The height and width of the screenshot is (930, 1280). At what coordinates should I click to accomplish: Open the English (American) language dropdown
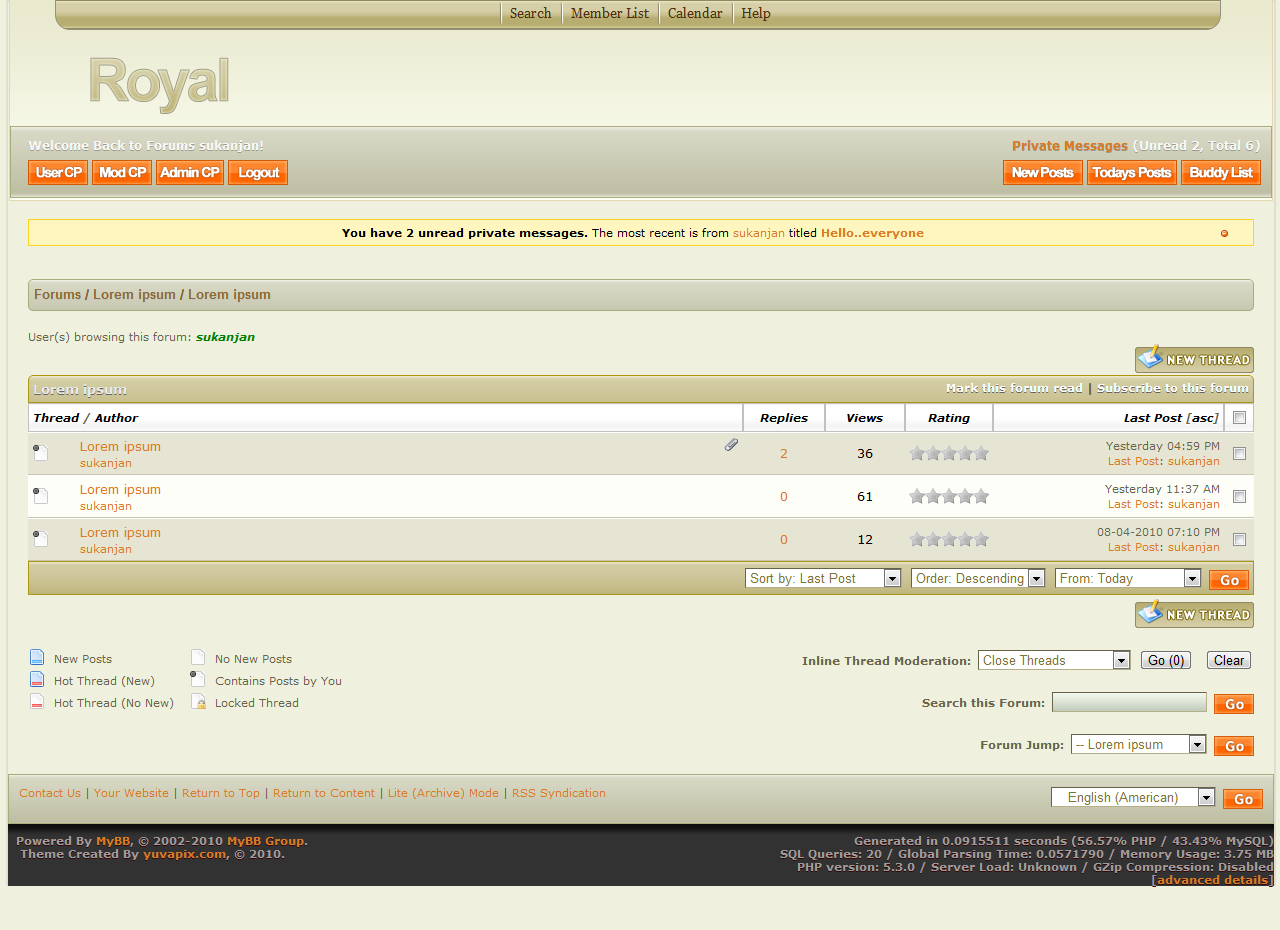pyautogui.click(x=1132, y=797)
